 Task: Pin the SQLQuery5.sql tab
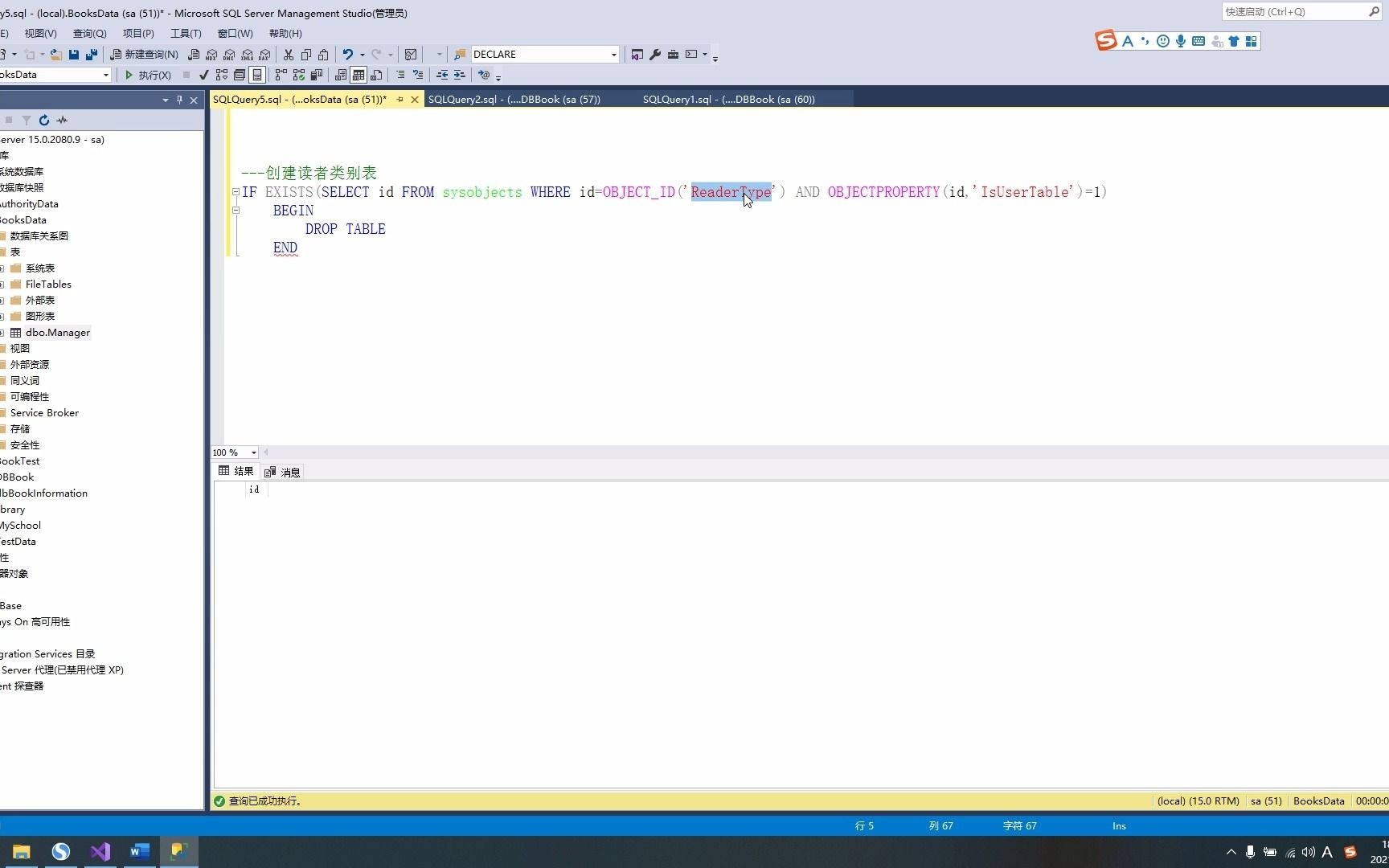400,99
